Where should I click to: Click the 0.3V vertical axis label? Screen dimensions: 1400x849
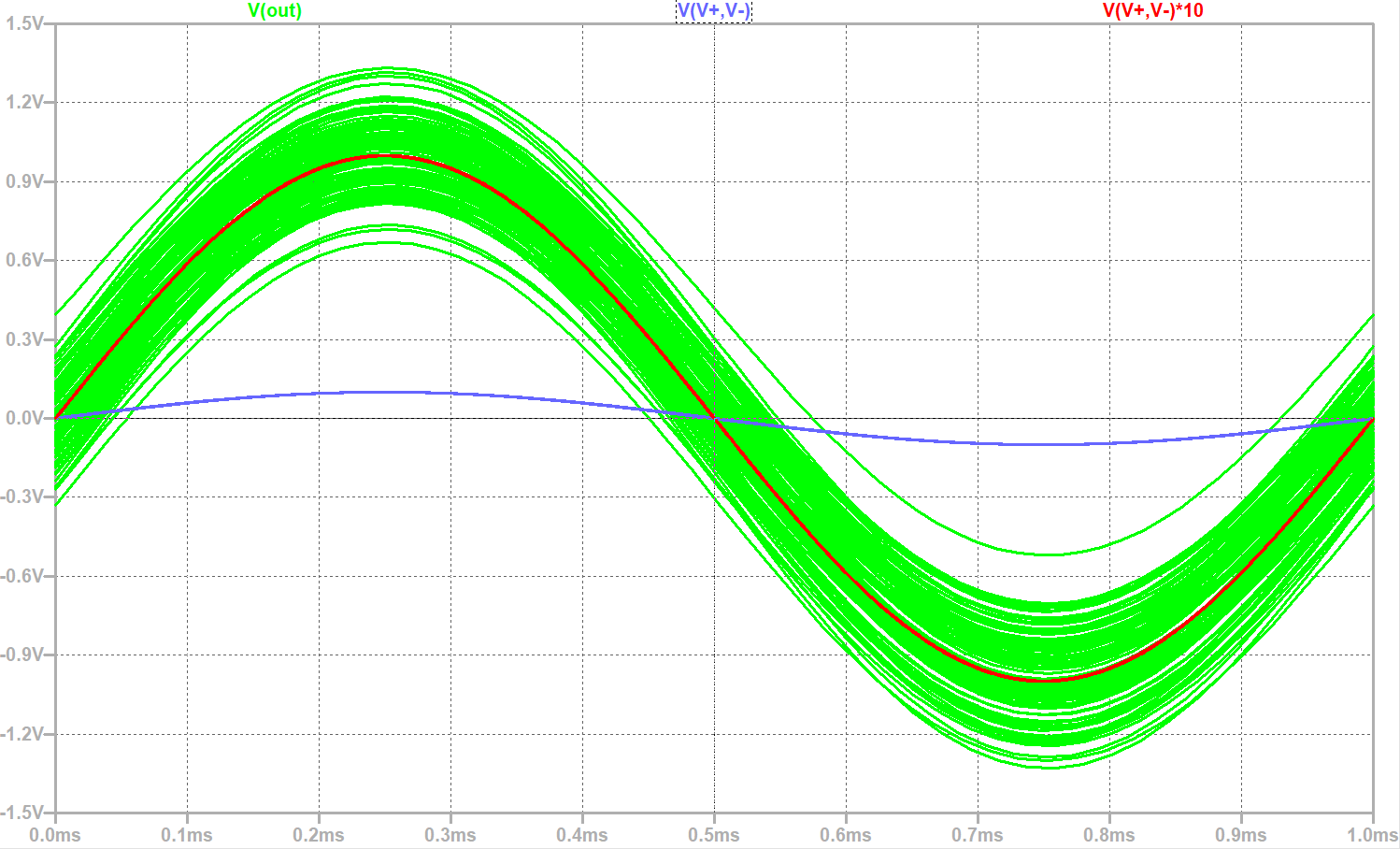pyautogui.click(x=24, y=339)
